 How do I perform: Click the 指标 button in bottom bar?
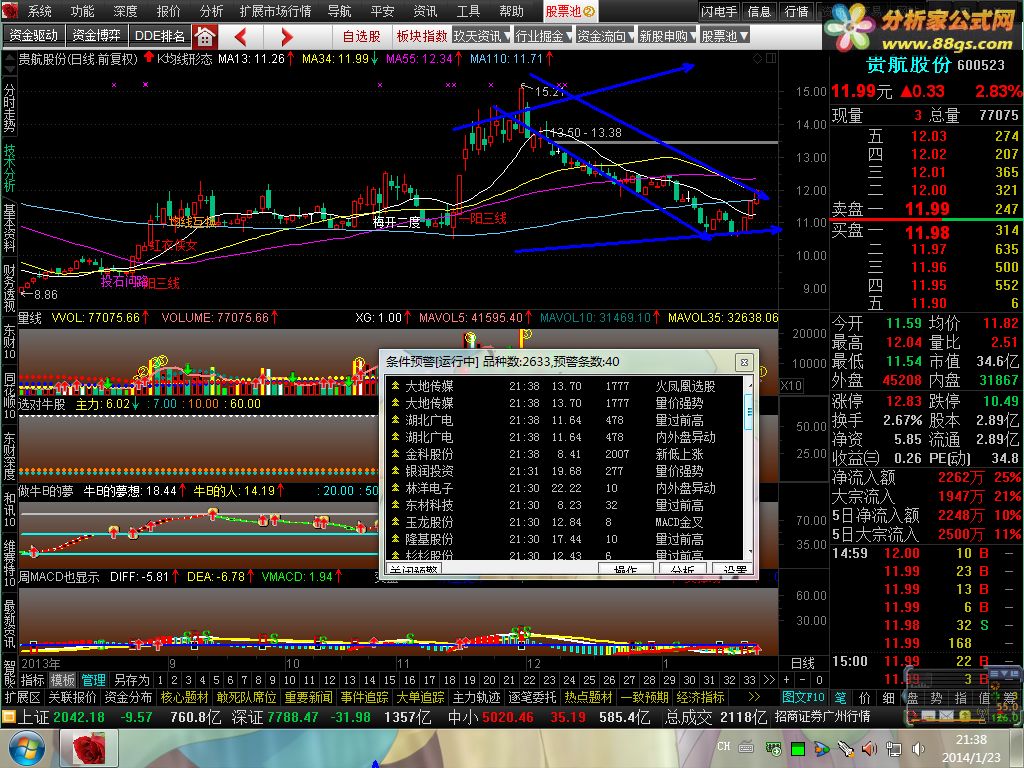point(33,680)
